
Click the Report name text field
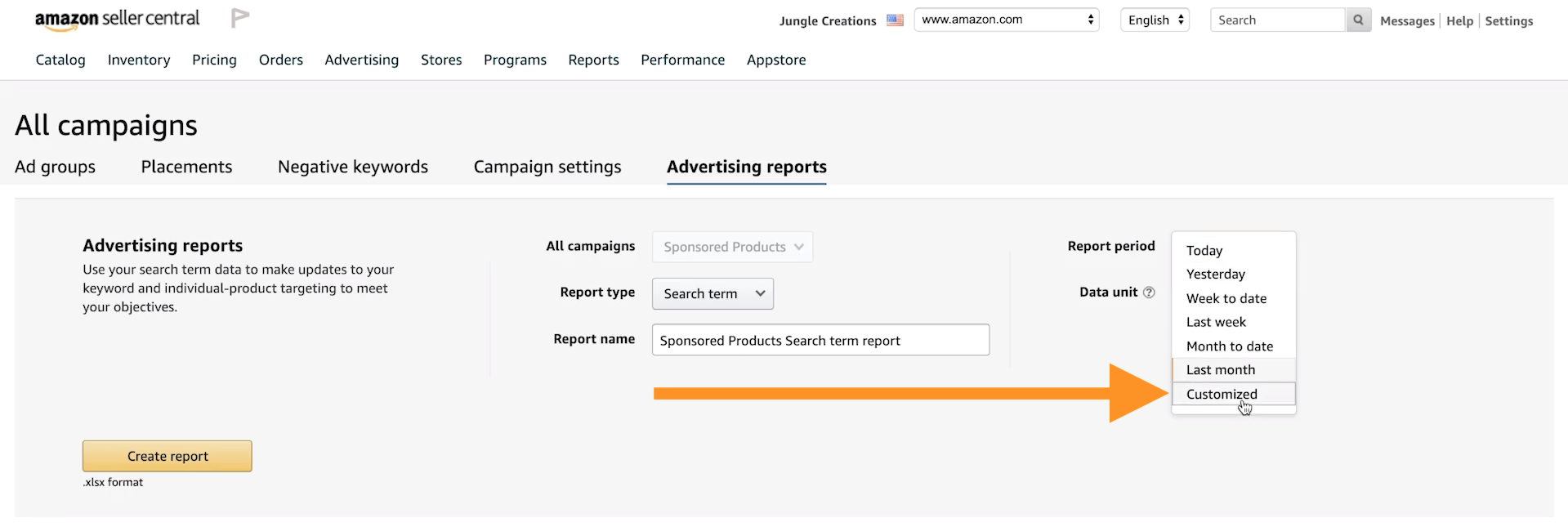820,341
